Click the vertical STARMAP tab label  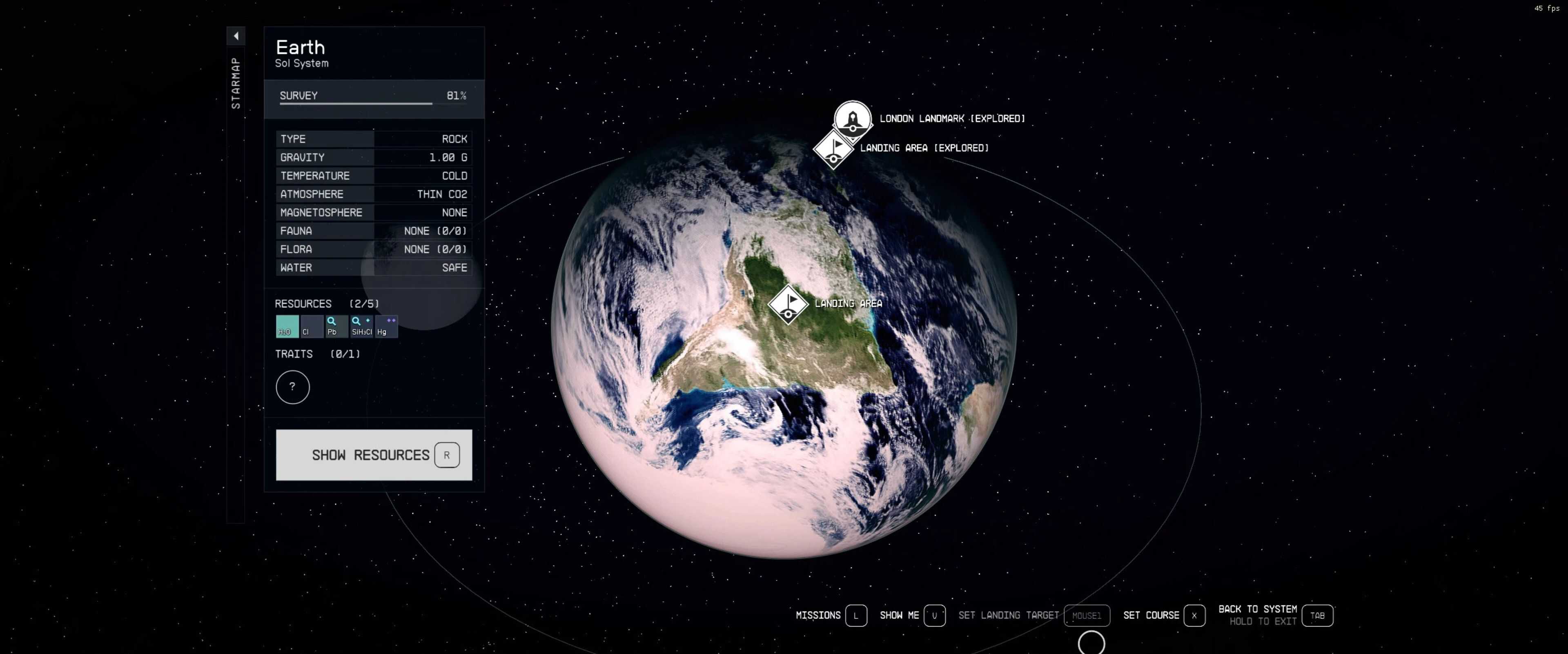[x=236, y=83]
